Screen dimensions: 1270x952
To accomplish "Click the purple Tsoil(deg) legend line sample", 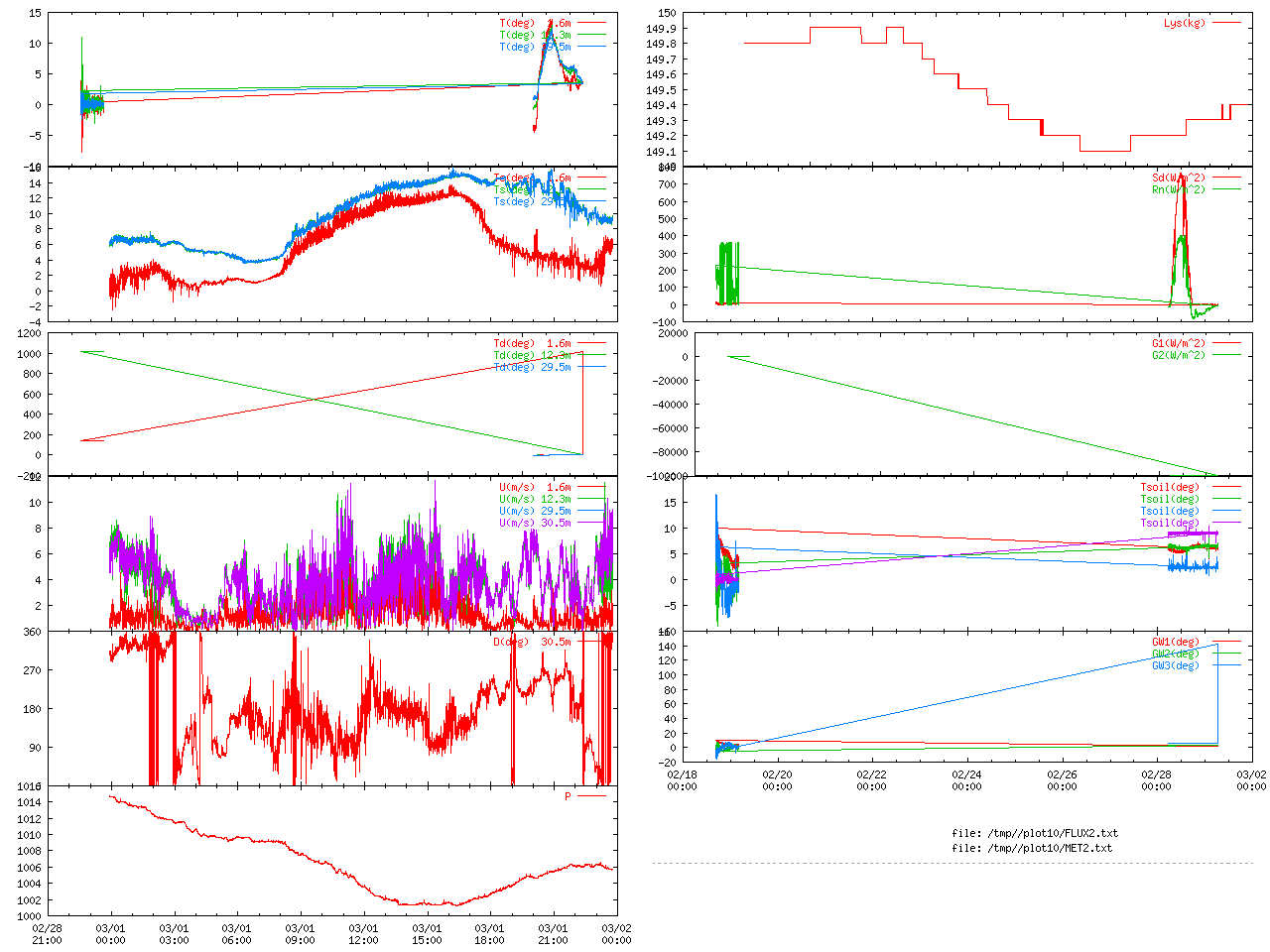I will [x=1226, y=523].
